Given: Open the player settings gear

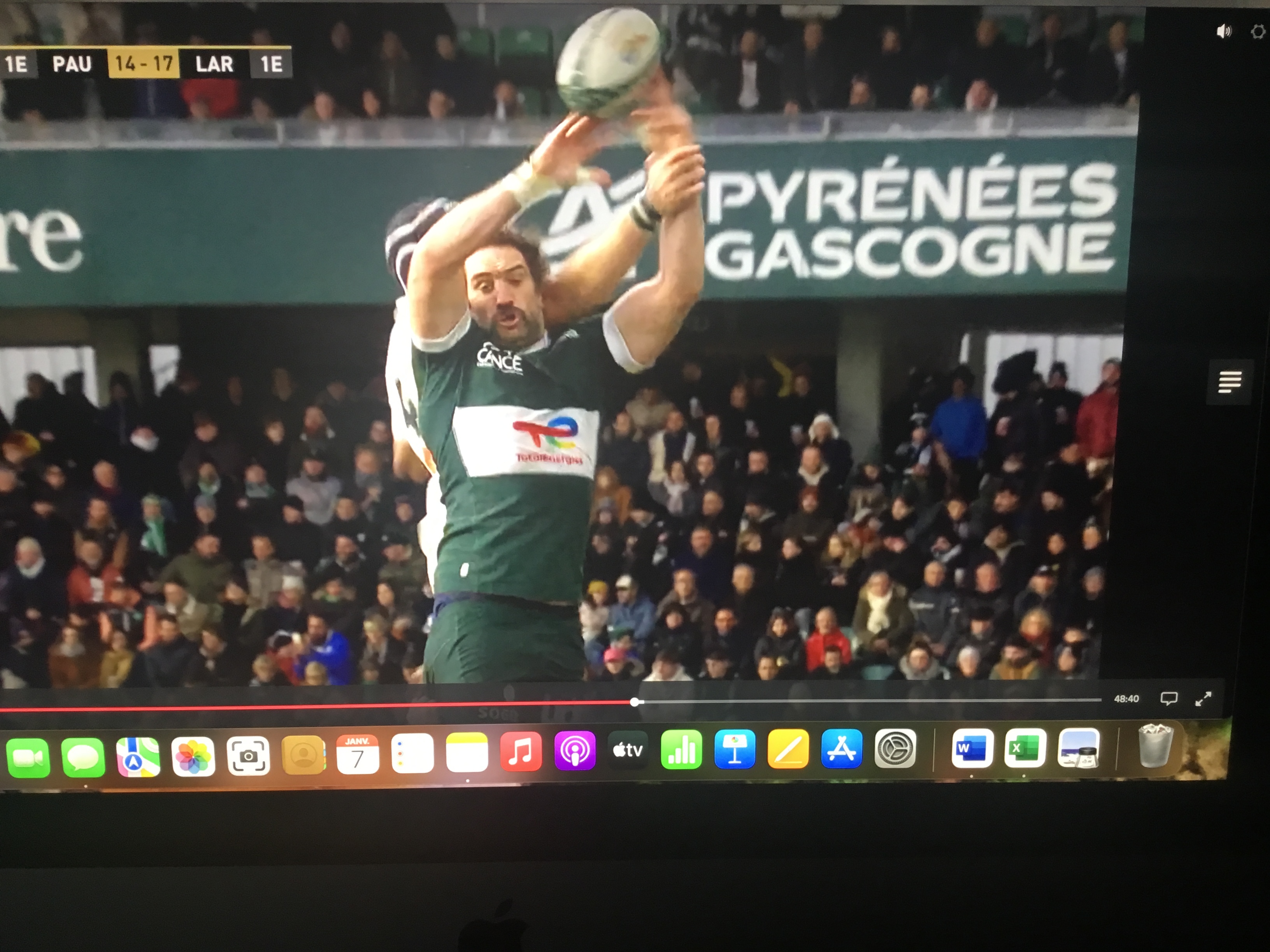Looking at the screenshot, I should pyautogui.click(x=1258, y=32).
